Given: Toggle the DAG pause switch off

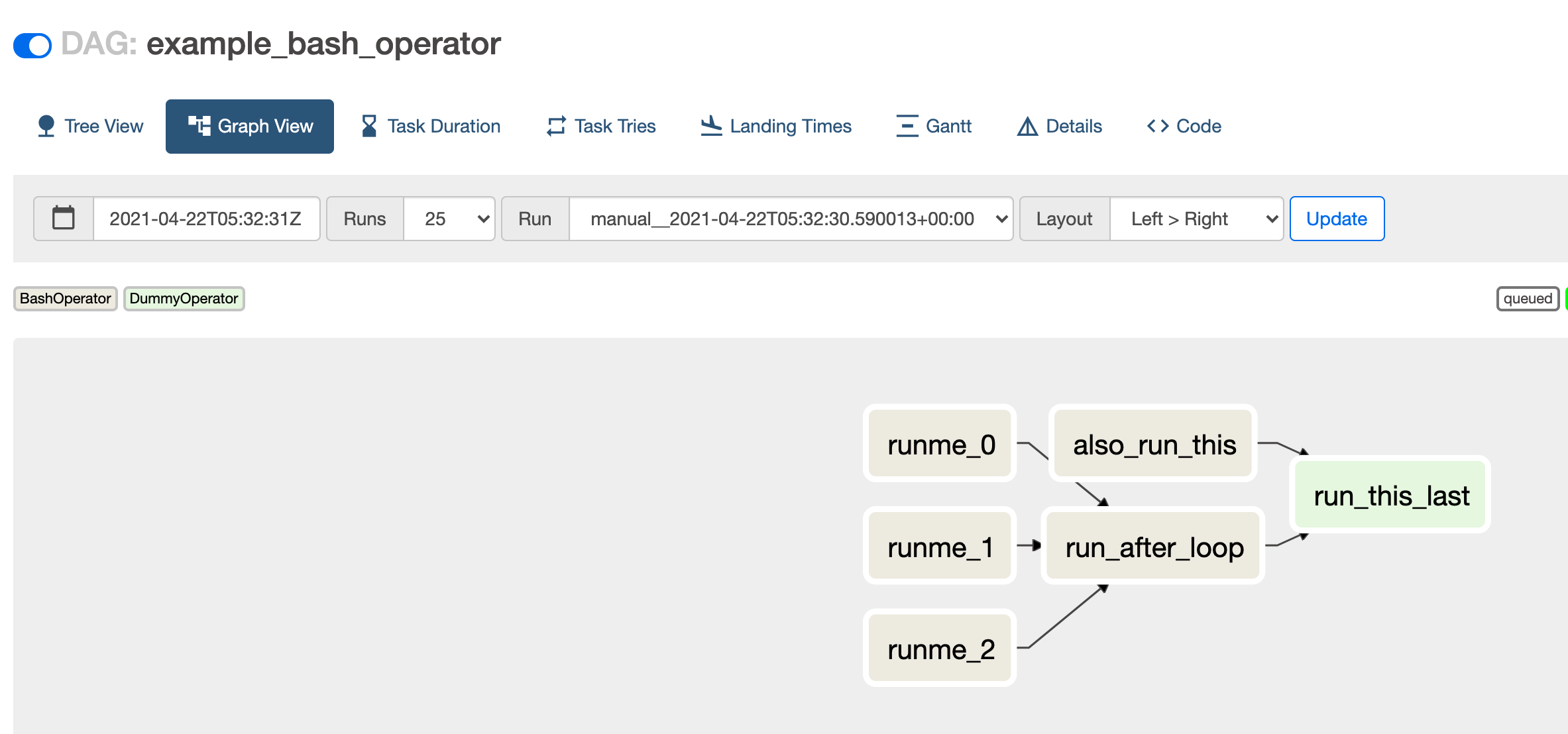Looking at the screenshot, I should (x=32, y=45).
